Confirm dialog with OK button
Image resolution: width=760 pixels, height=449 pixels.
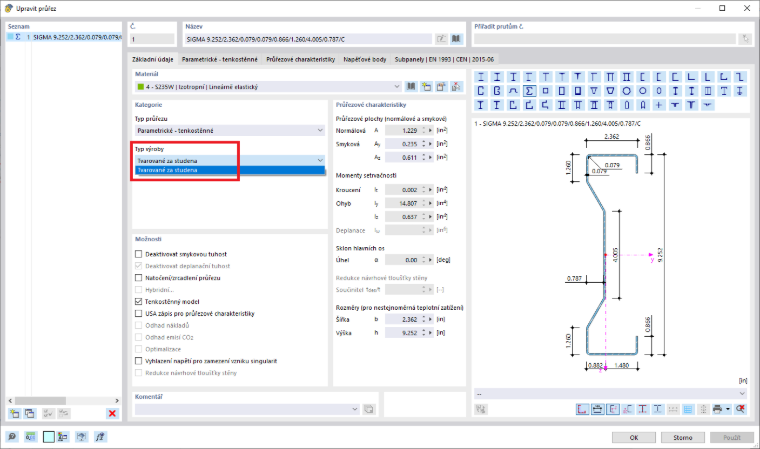click(x=634, y=437)
